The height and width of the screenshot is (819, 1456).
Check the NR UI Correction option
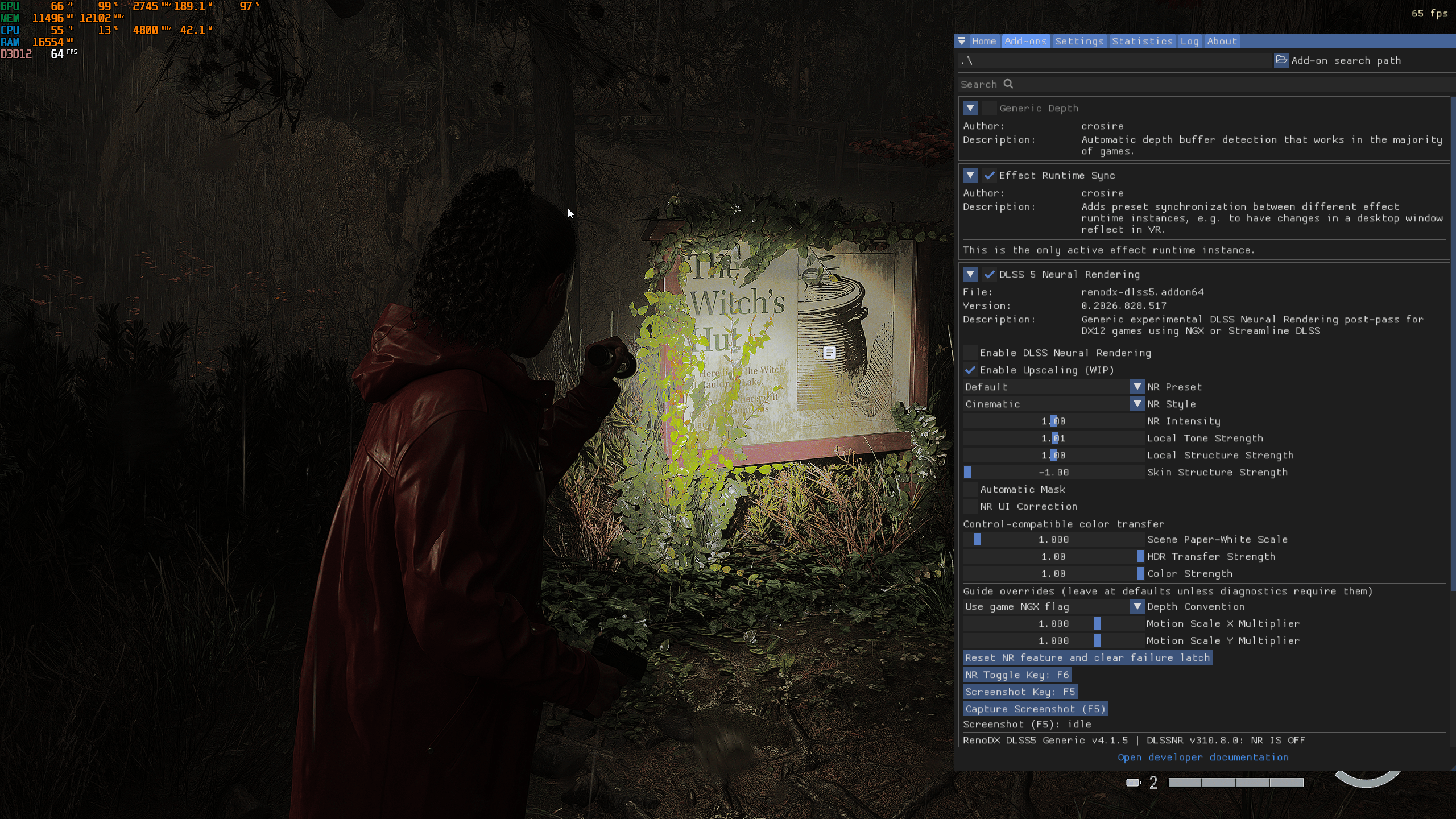pyautogui.click(x=970, y=506)
